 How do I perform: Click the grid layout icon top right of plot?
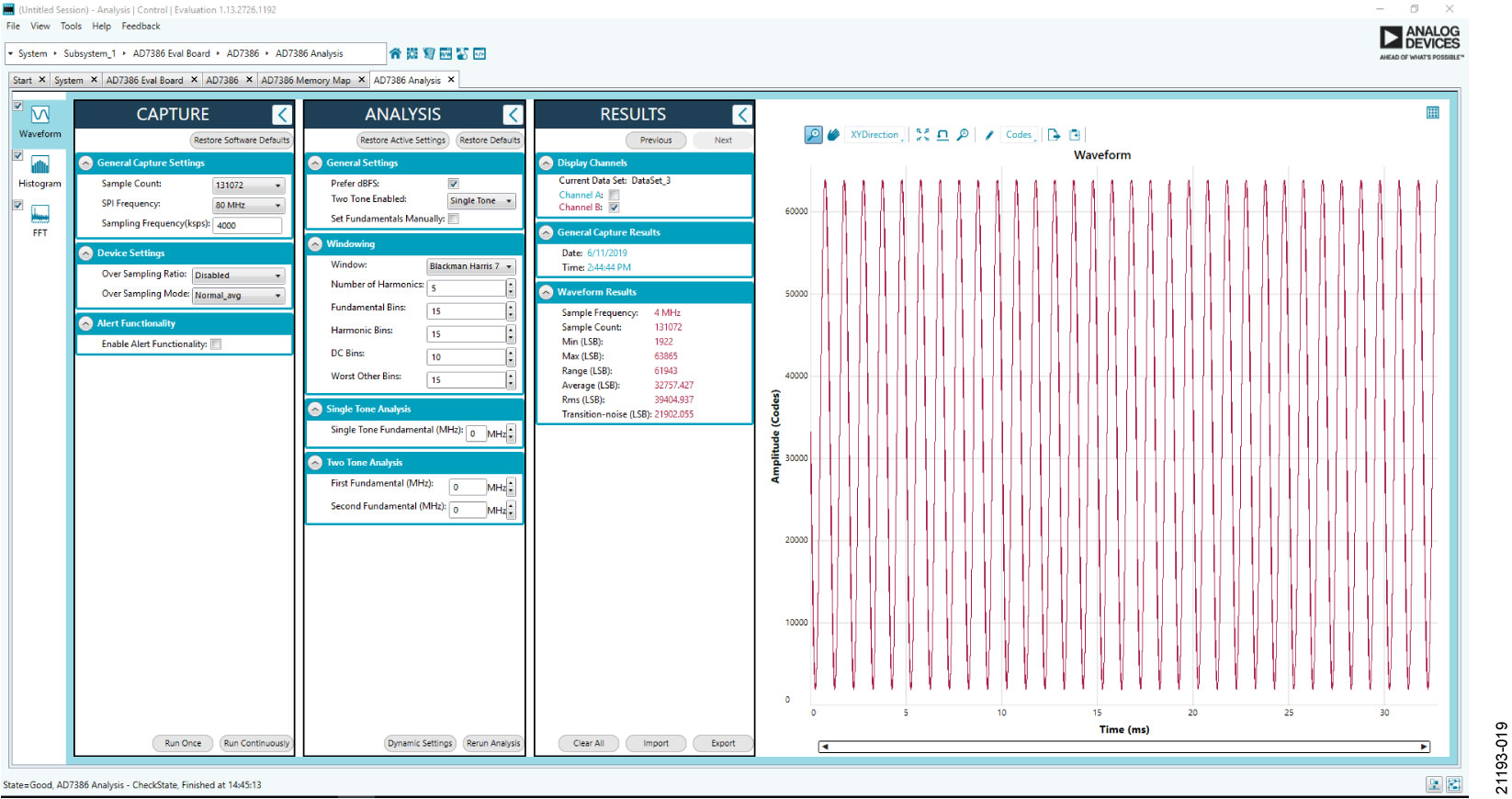(x=1432, y=113)
